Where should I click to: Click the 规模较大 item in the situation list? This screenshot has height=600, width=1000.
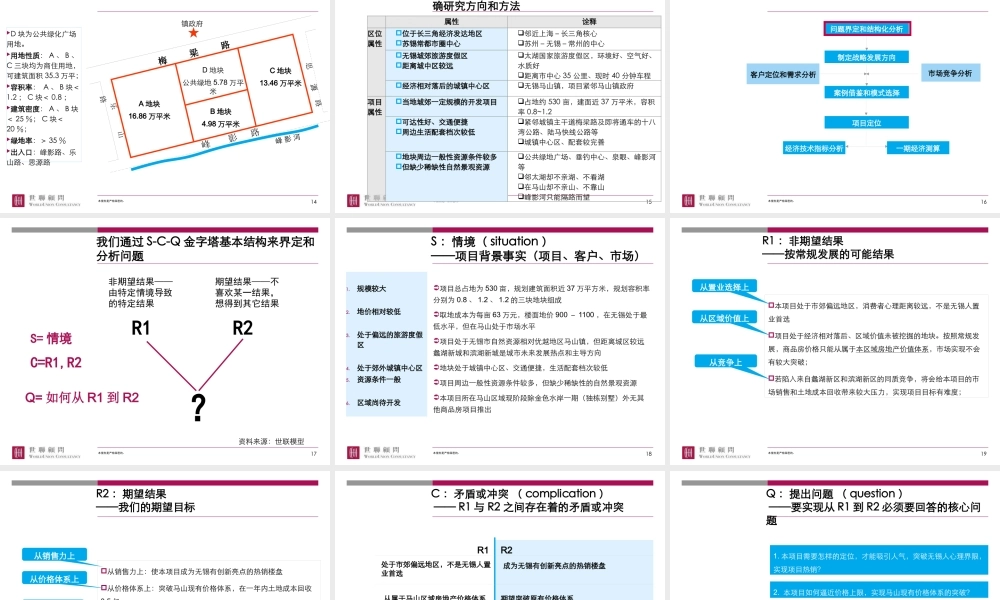371,289
